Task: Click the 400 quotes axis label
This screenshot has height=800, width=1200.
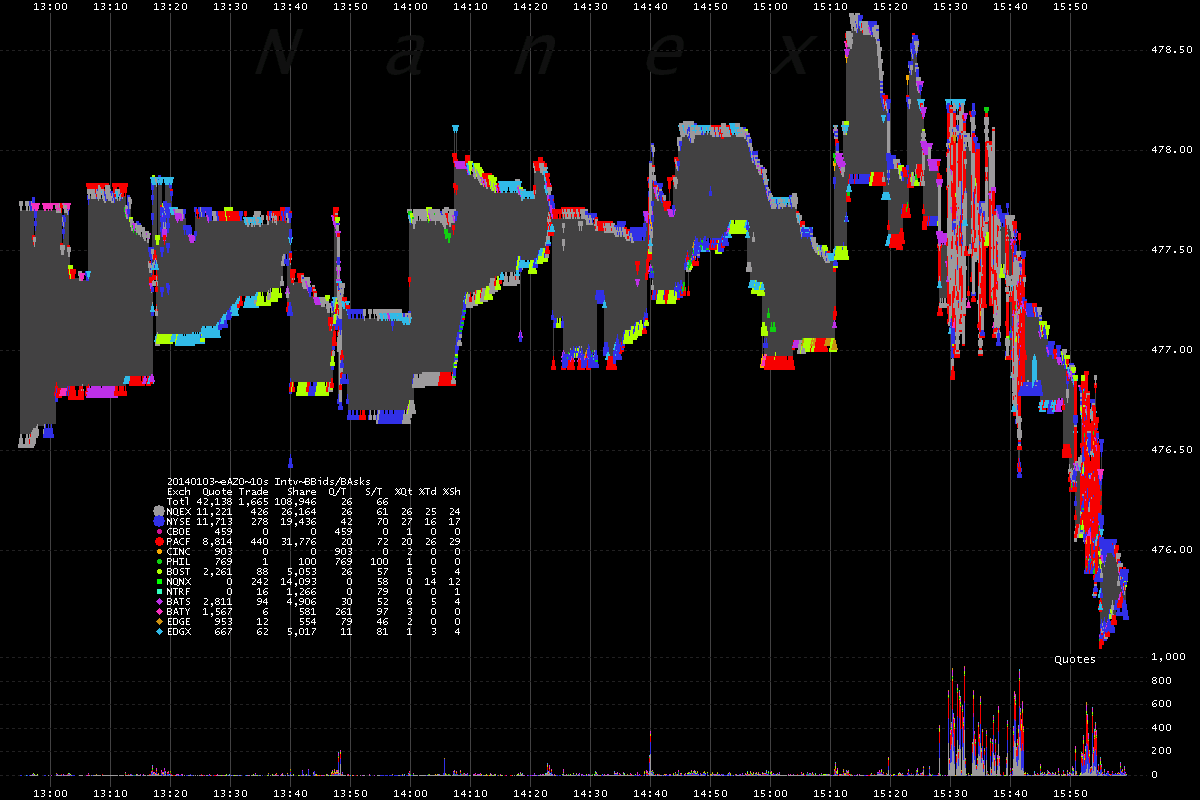Action: coord(1161,727)
